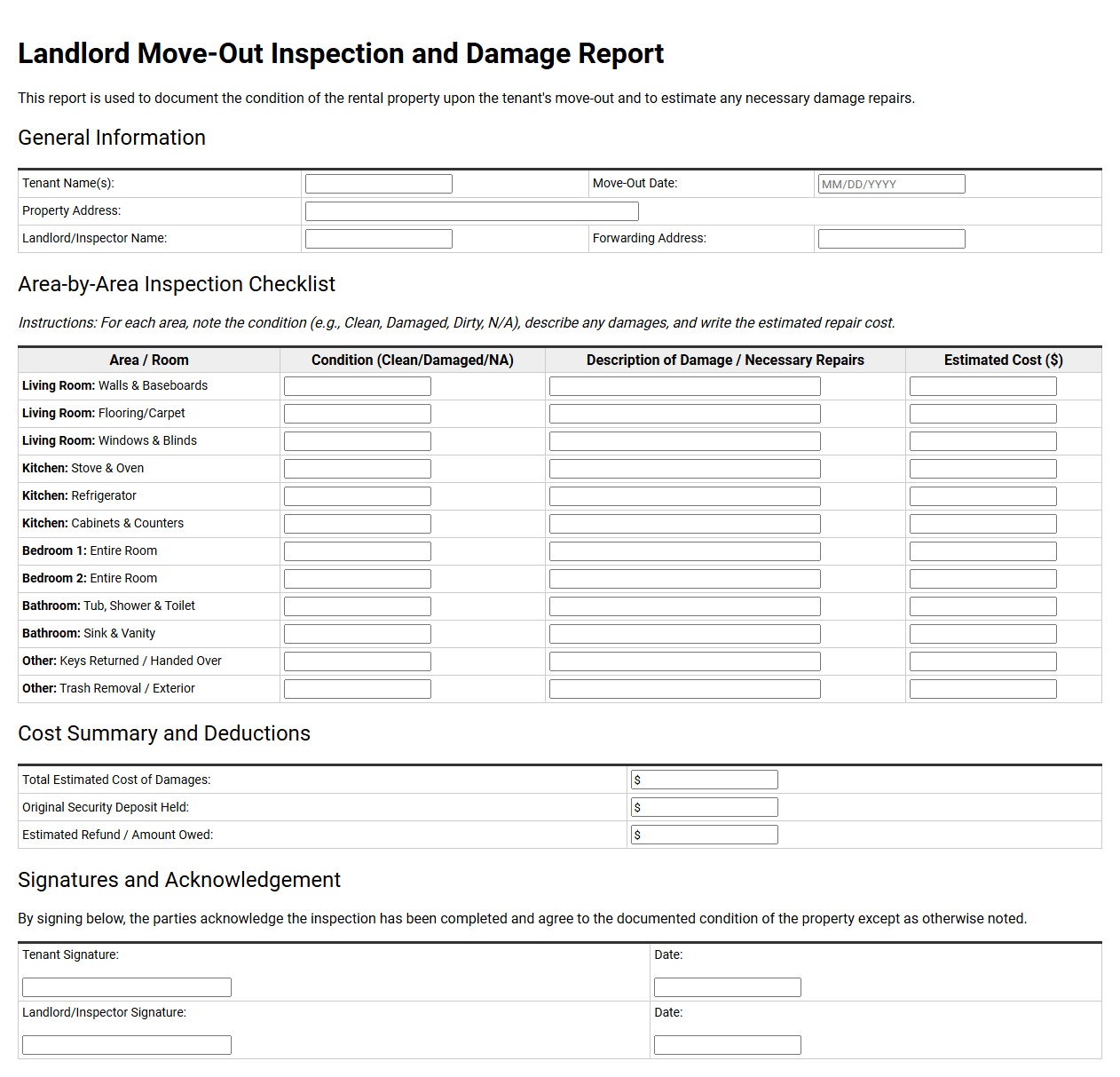Image resolution: width=1120 pixels, height=1077 pixels.
Task: Focus Estimated Cost for Living Room Windows & Blinds
Action: [x=983, y=441]
